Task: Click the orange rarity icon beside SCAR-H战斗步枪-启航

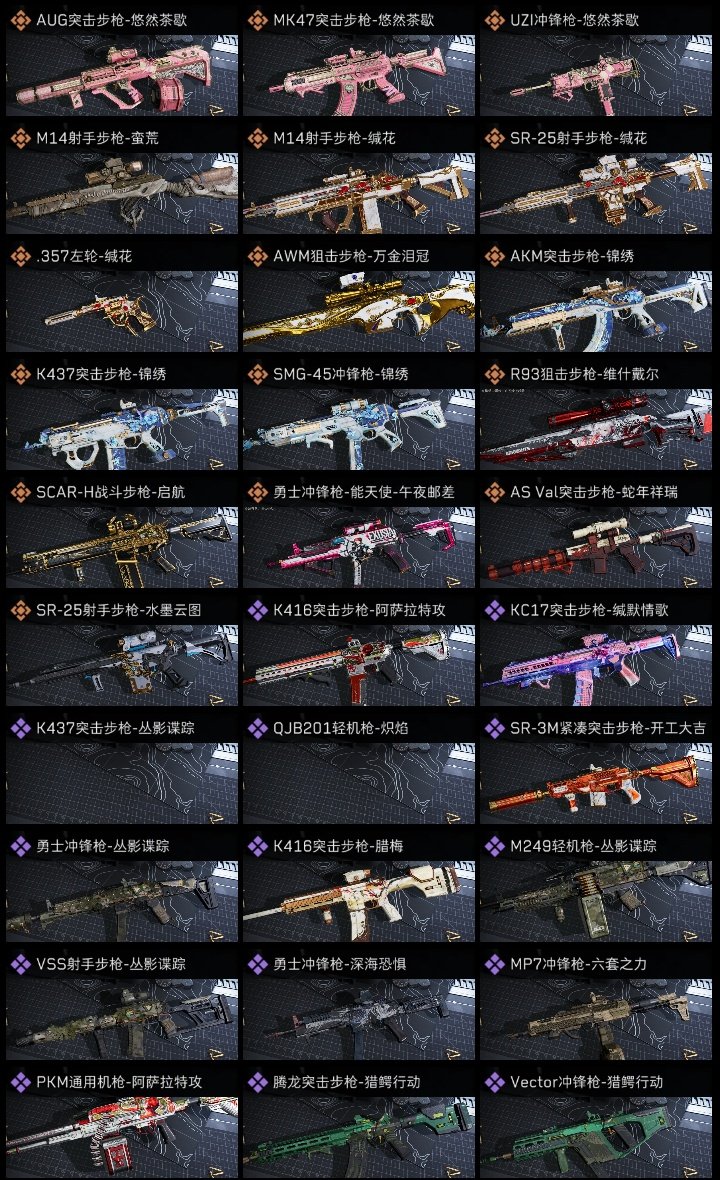Action: coord(20,492)
